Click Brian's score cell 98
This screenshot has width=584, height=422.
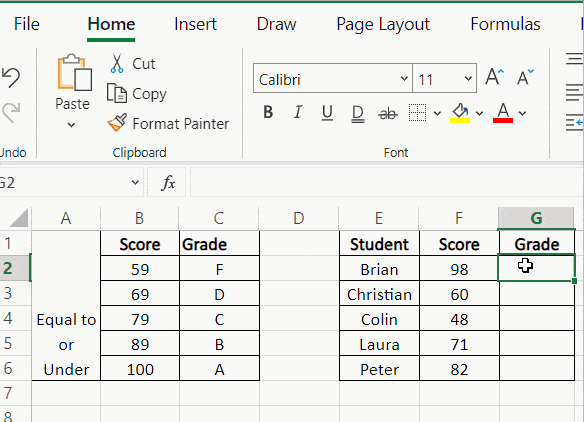(x=459, y=269)
